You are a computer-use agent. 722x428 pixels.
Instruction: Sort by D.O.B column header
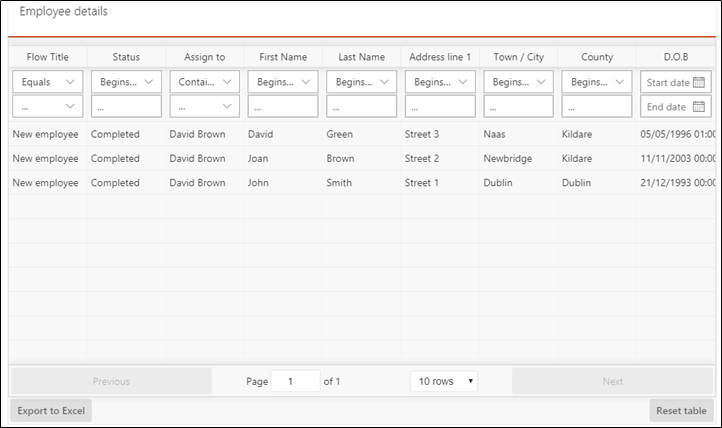pyautogui.click(x=676, y=57)
